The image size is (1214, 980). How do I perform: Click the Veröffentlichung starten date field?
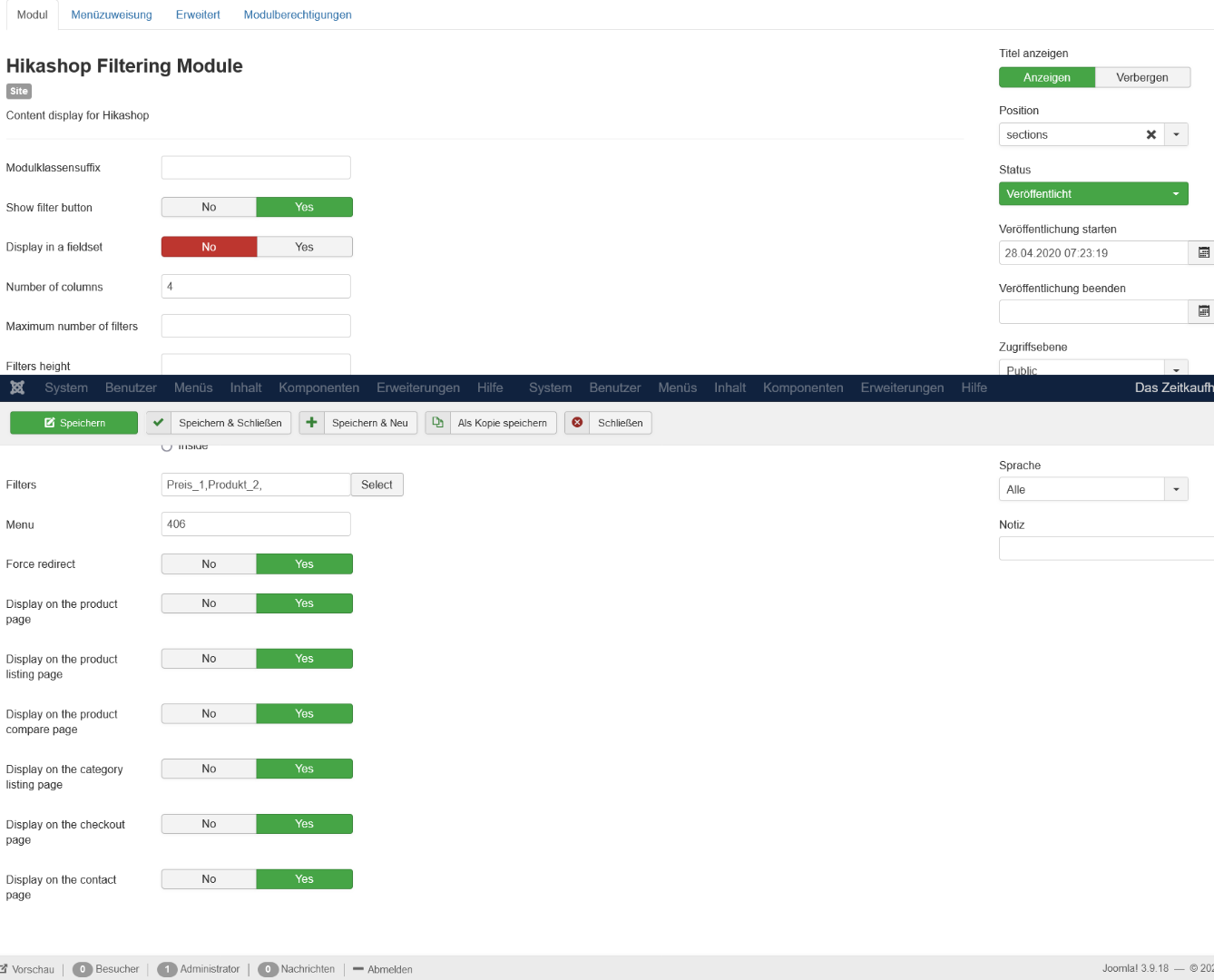click(x=1093, y=253)
